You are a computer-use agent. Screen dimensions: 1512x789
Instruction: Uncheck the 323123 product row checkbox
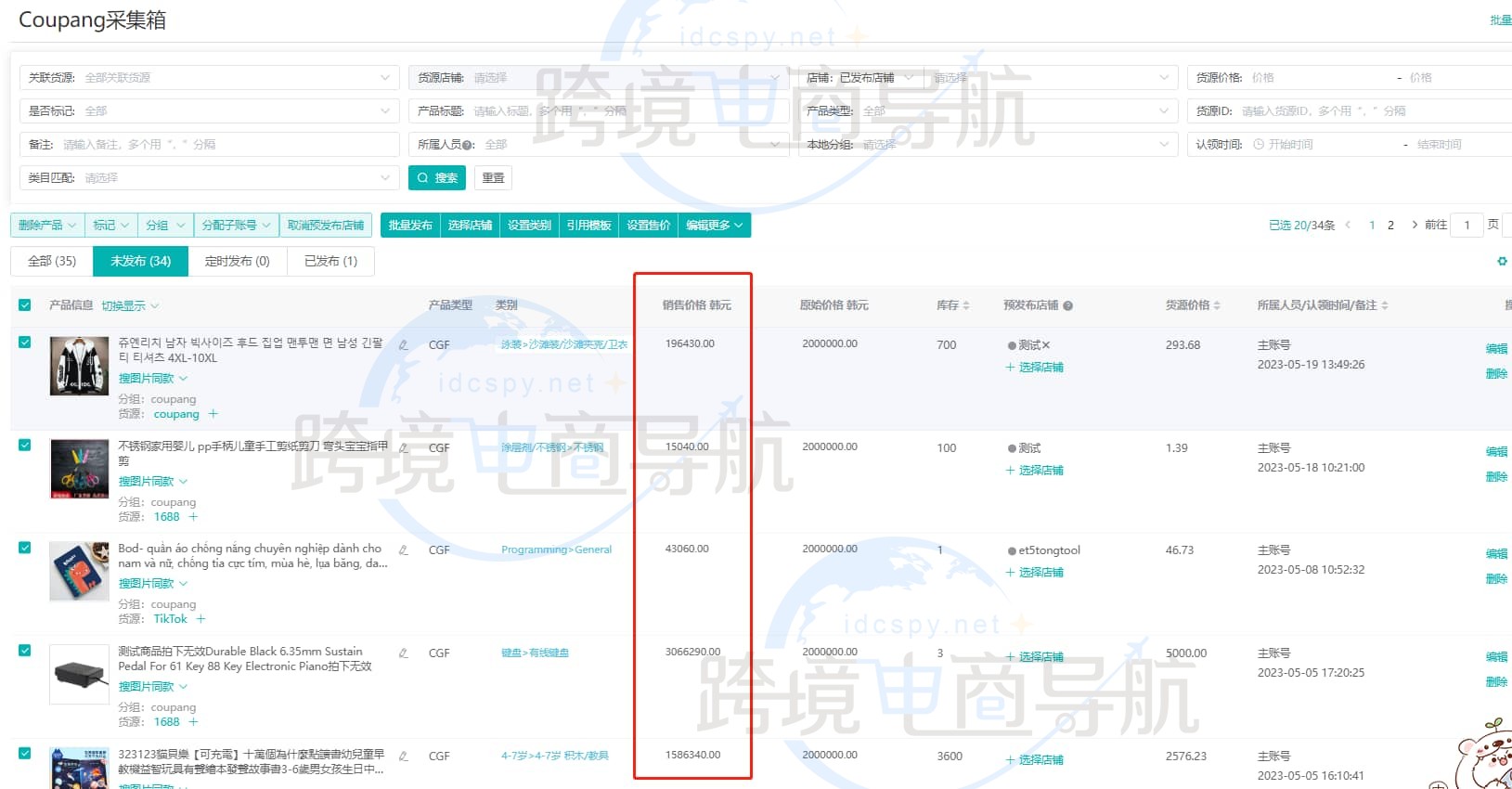click(x=25, y=754)
